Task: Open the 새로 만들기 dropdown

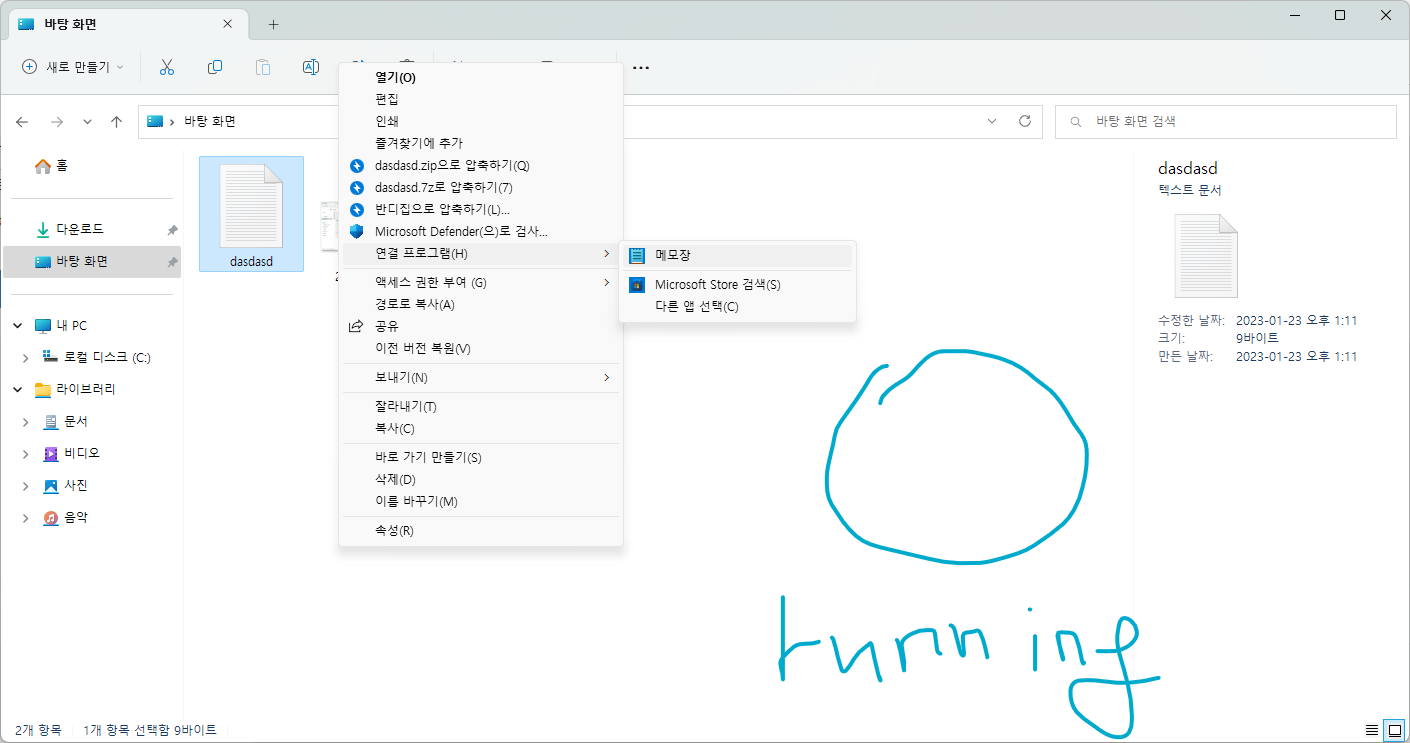Action: coord(72,67)
